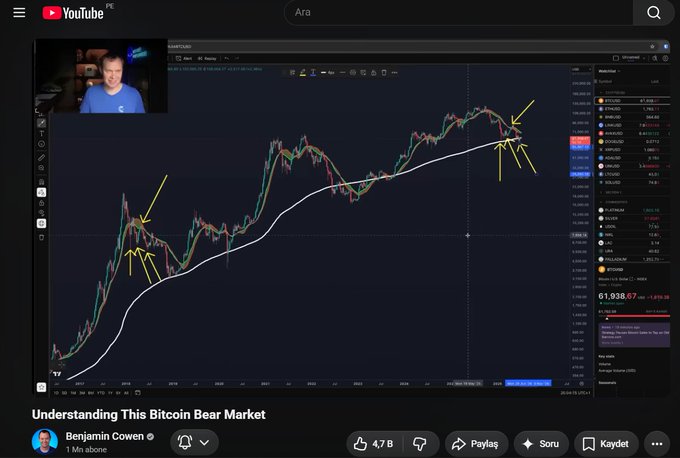
Task: Select BTCUSD row in watchlist
Action: [634, 101]
